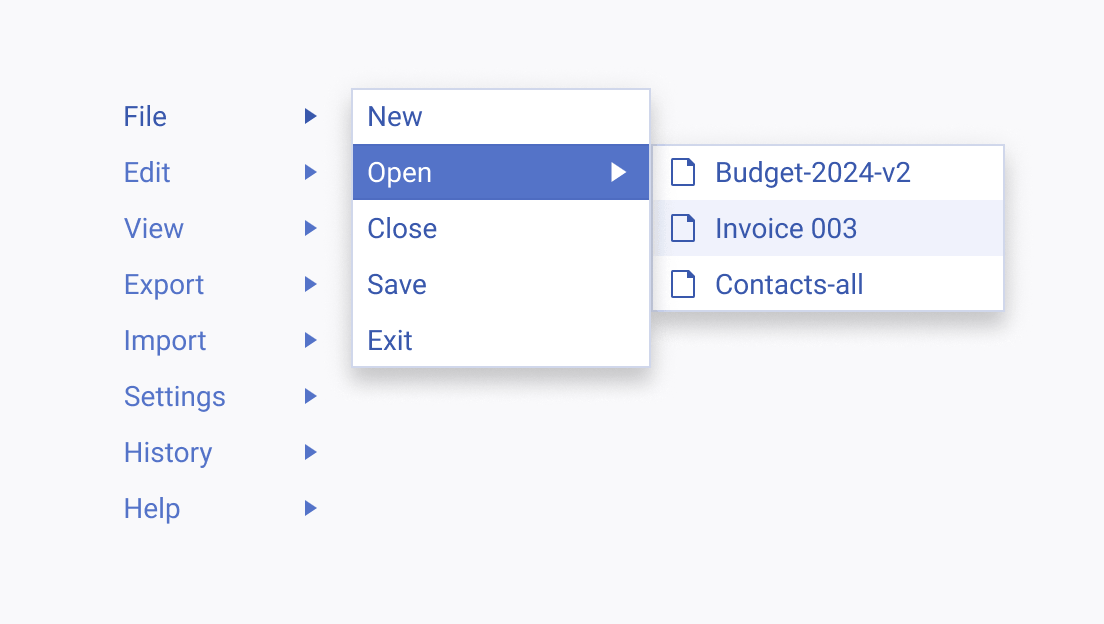Select the Save menu entry

point(501,285)
